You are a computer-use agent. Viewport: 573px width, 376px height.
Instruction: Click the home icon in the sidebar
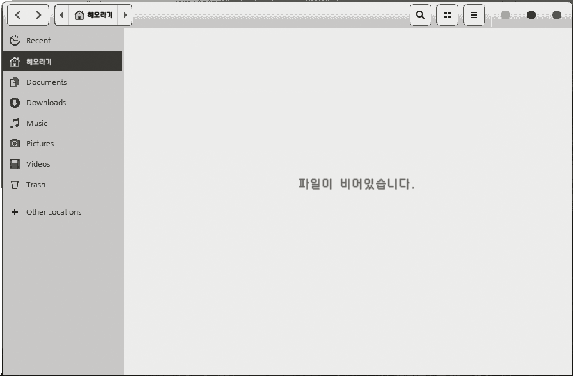[x=15, y=61]
